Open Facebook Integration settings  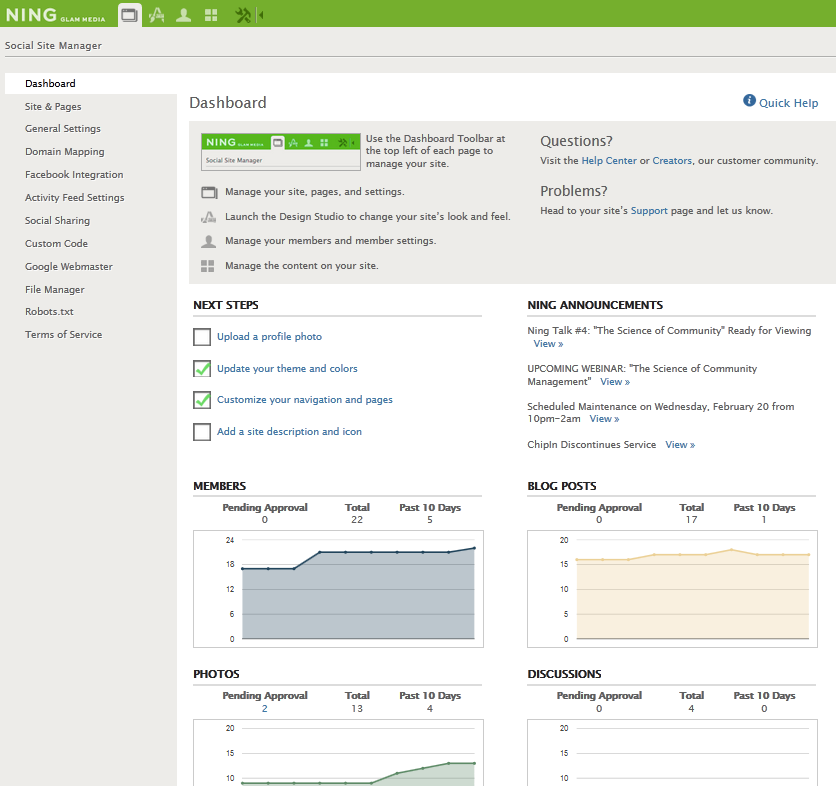(x=74, y=174)
